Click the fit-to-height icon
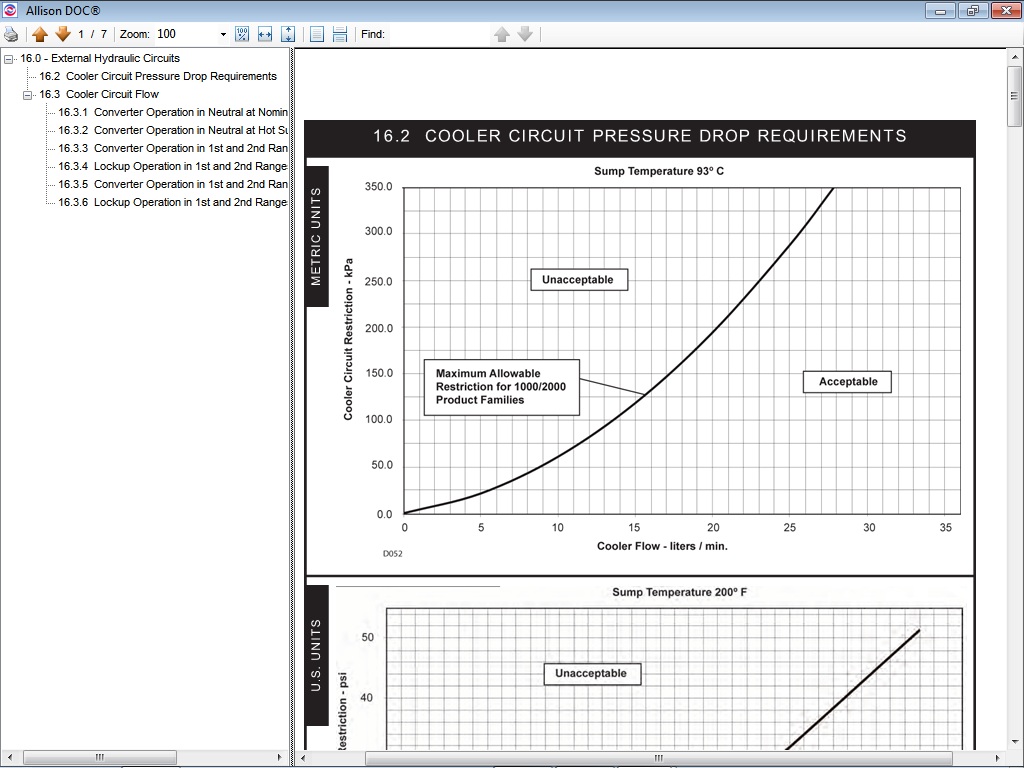Image resolution: width=1024 pixels, height=768 pixels. click(288, 33)
